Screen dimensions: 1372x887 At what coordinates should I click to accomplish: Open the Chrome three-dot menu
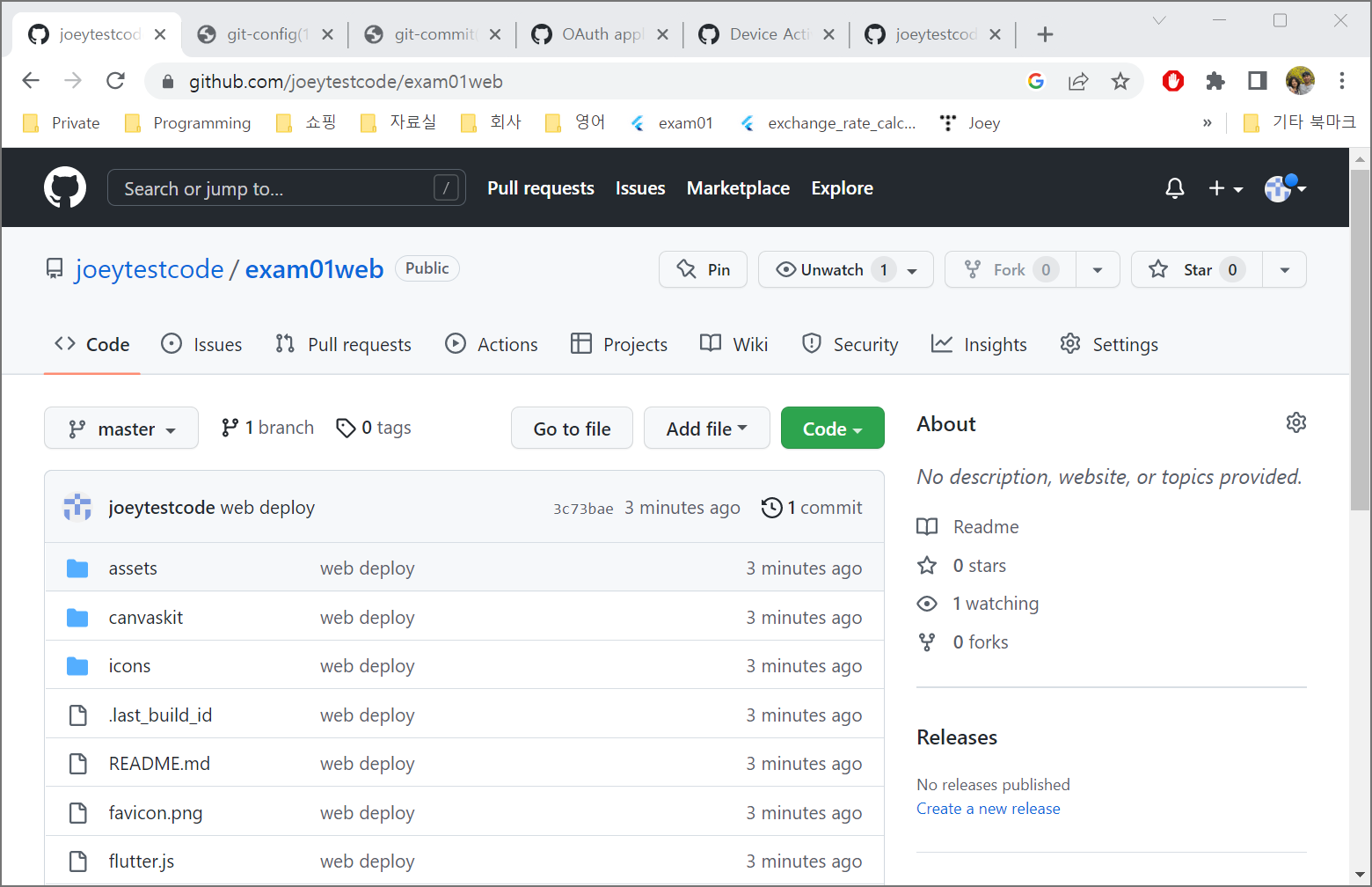pyautogui.click(x=1342, y=81)
